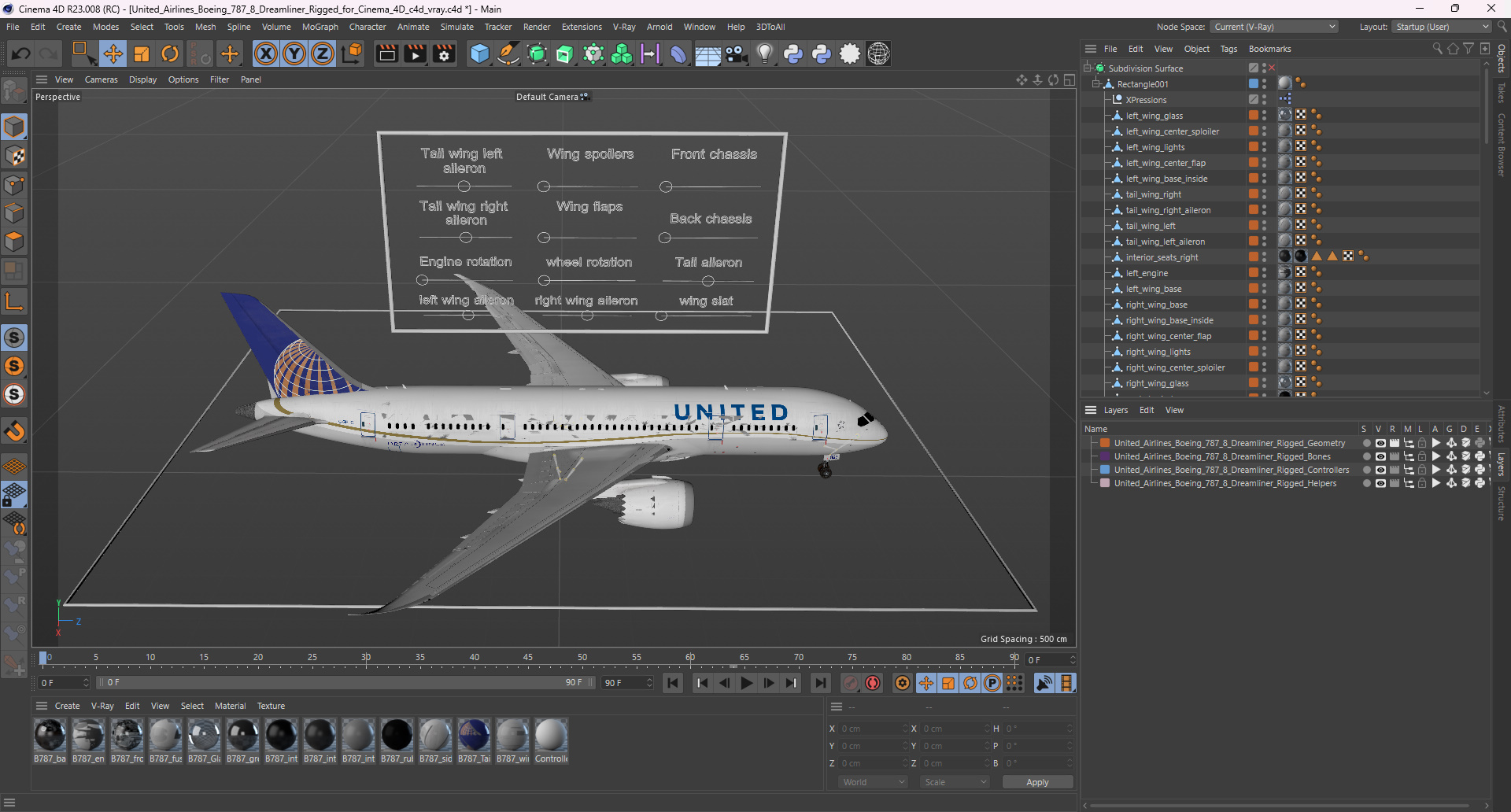Open Scale coordinate mode dropdown

tap(955, 782)
